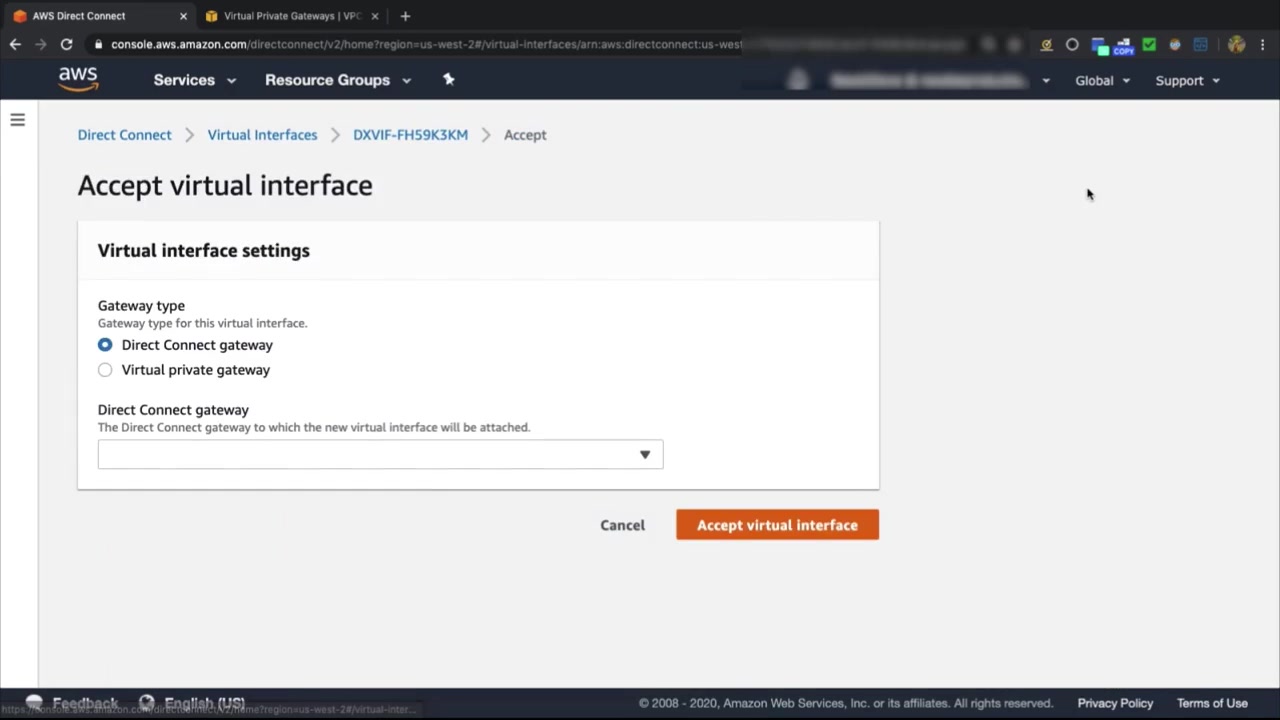Screen dimensions: 1280x720
Task: Click the browser address bar URL
Action: coord(425,44)
